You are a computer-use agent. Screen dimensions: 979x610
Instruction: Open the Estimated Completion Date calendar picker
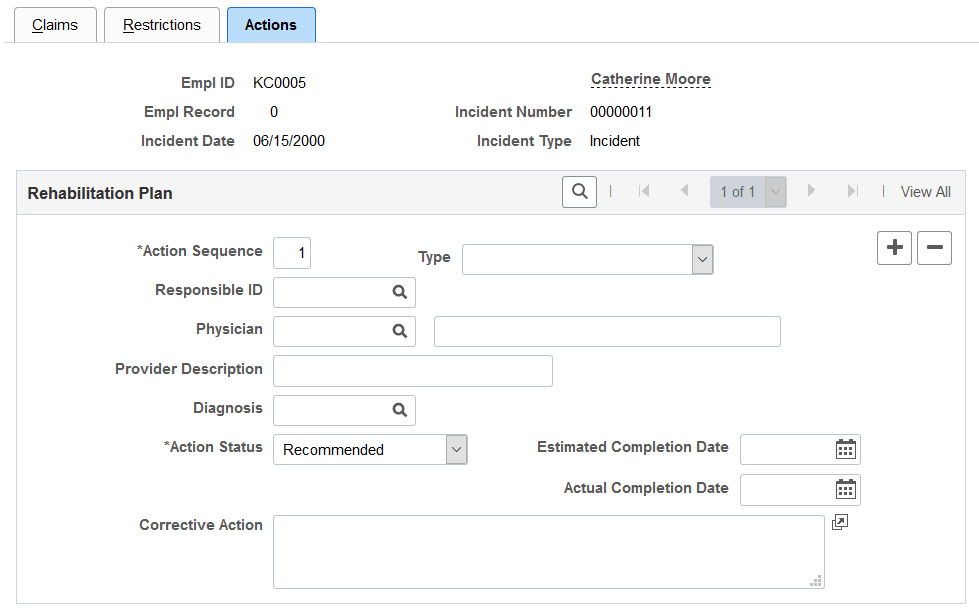[x=846, y=449]
